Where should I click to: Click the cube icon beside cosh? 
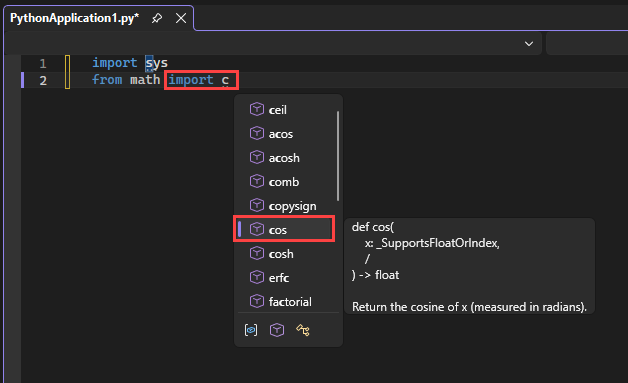coord(257,253)
